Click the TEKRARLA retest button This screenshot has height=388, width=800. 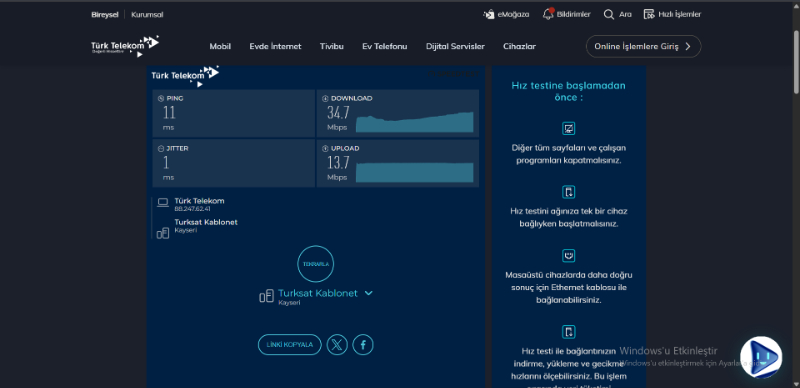click(316, 264)
